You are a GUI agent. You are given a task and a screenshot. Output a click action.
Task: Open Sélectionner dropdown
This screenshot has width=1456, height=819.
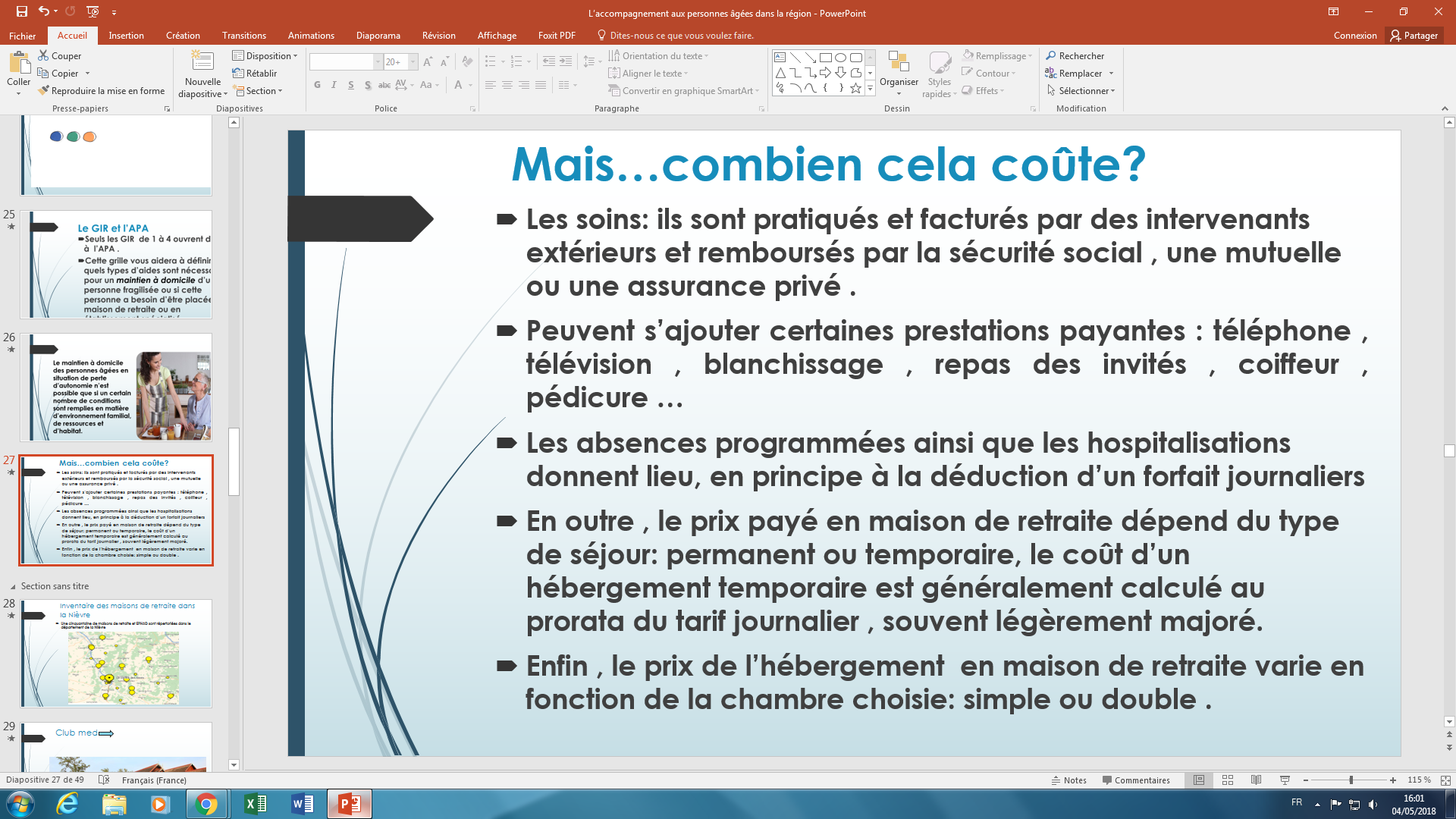(1080, 90)
